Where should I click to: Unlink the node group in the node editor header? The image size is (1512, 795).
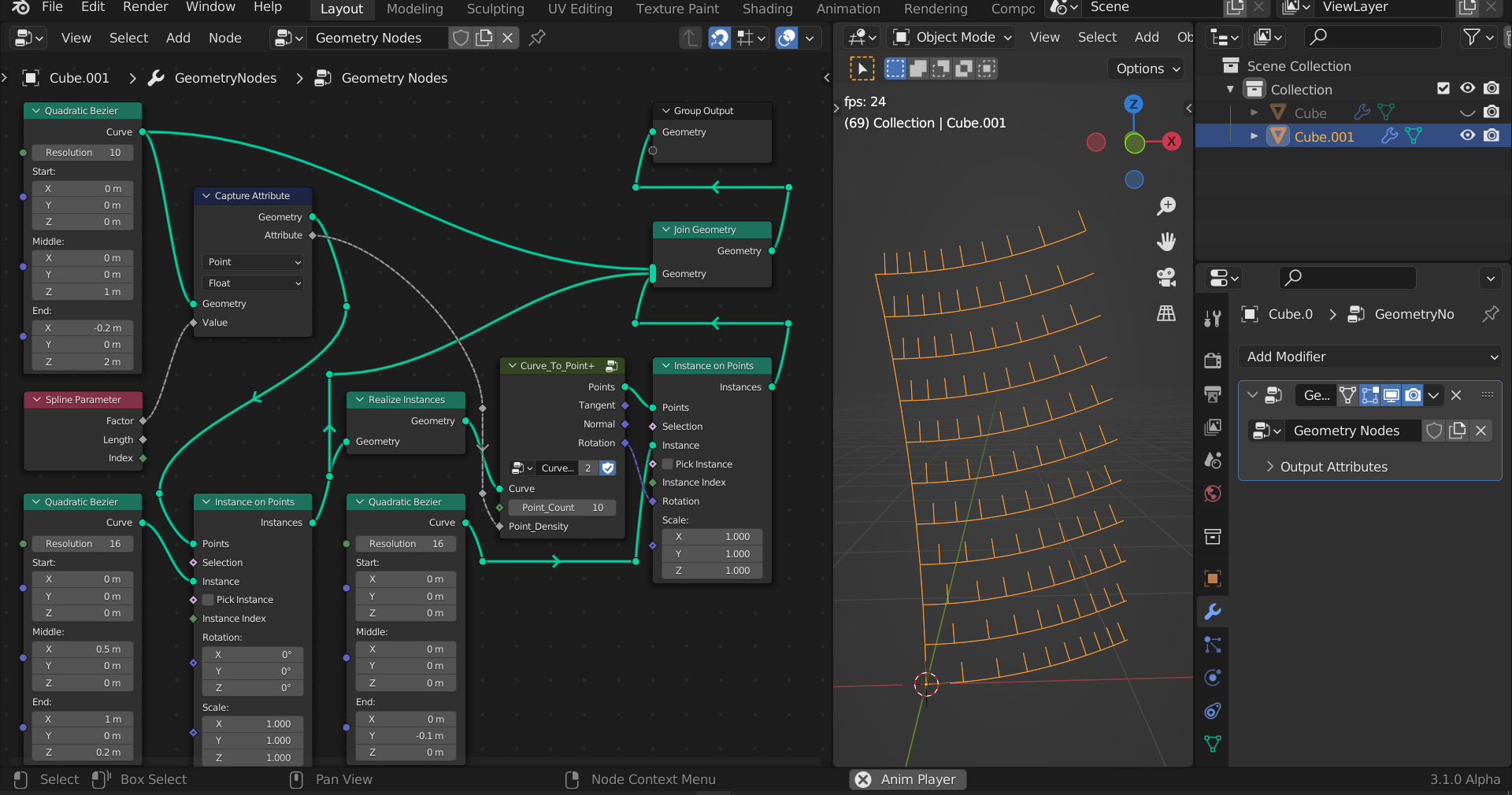tap(508, 38)
